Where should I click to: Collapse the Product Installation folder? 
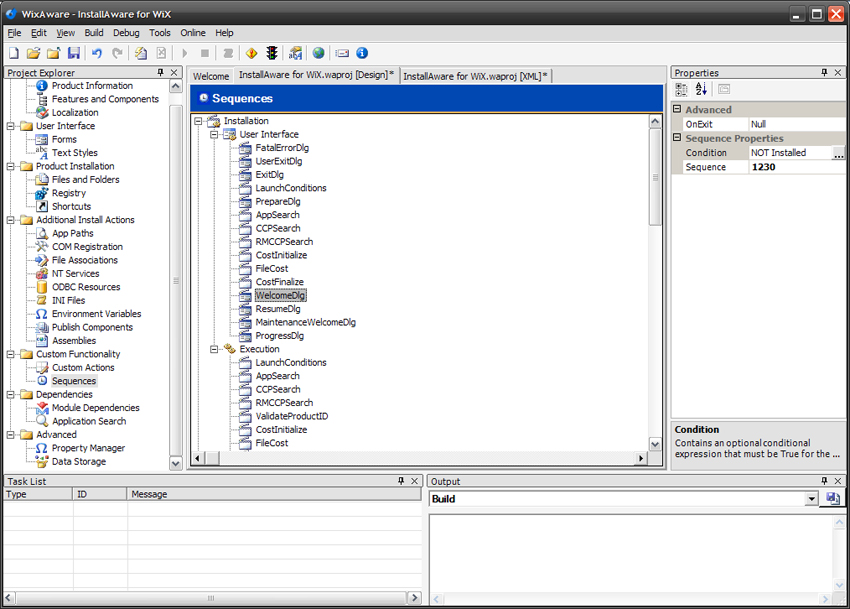tap(10, 166)
